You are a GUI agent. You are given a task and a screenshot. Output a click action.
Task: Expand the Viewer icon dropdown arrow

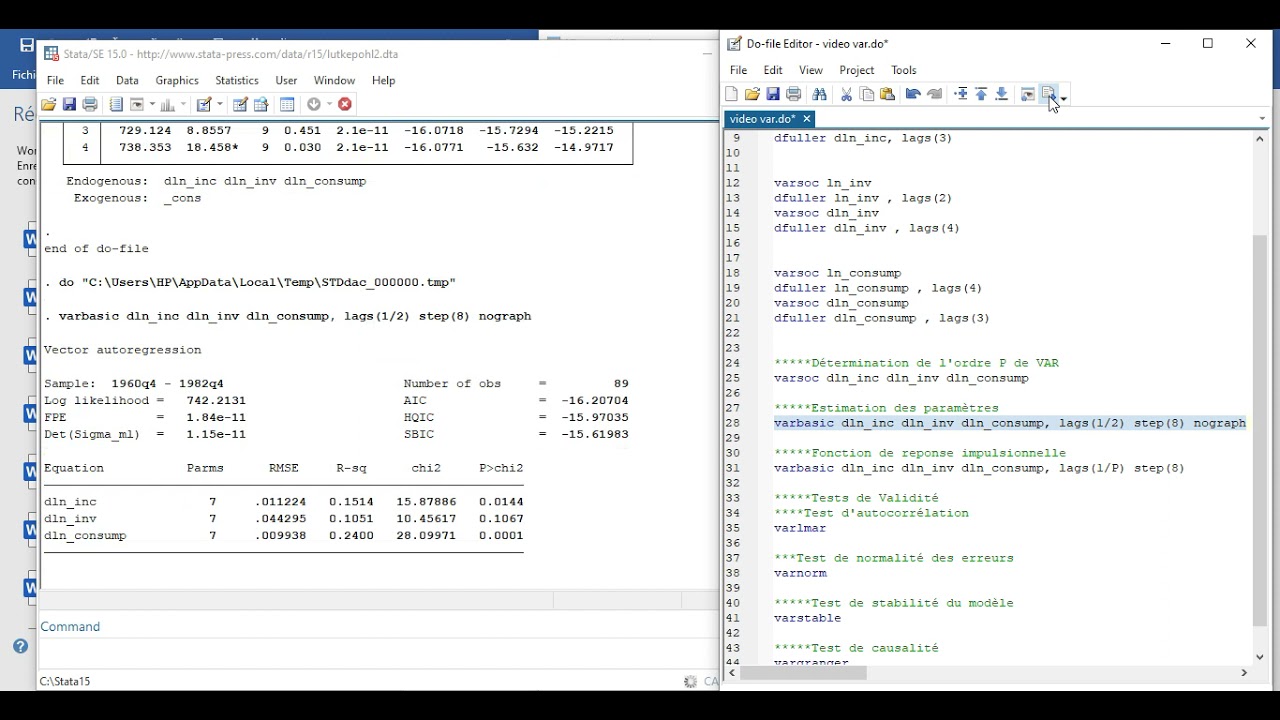[x=152, y=104]
